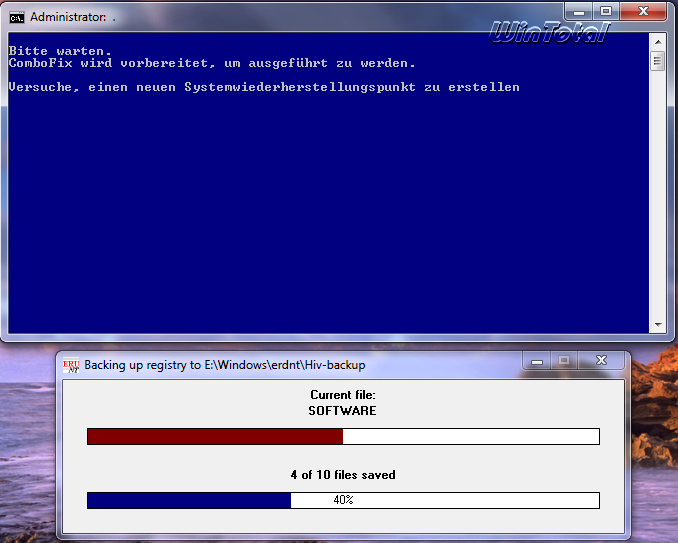The width and height of the screenshot is (678, 543).
Task: Maximize the Administrator console window
Action: click(x=606, y=12)
